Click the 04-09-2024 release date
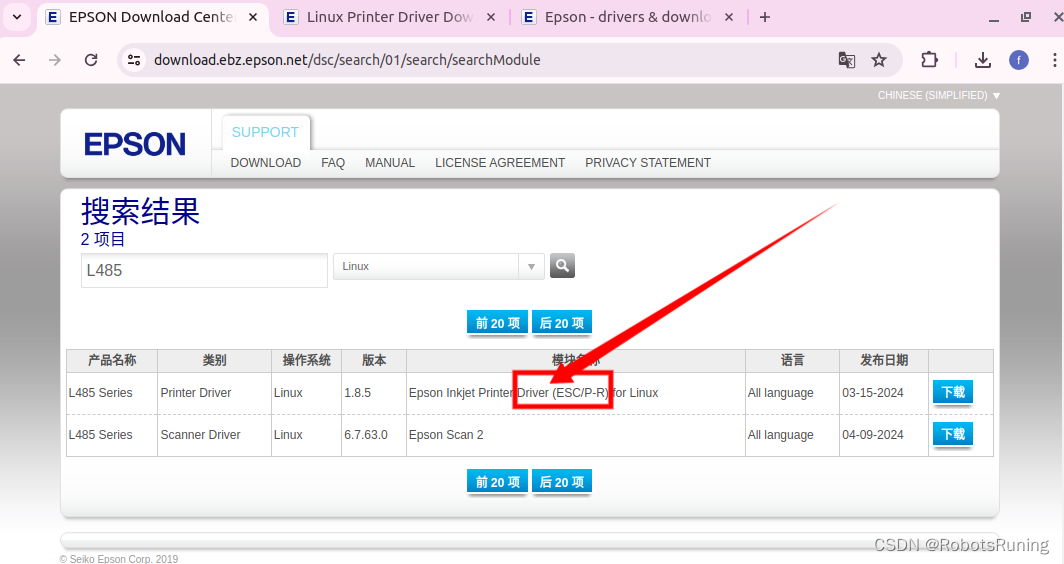The height and width of the screenshot is (564, 1064). click(873, 434)
